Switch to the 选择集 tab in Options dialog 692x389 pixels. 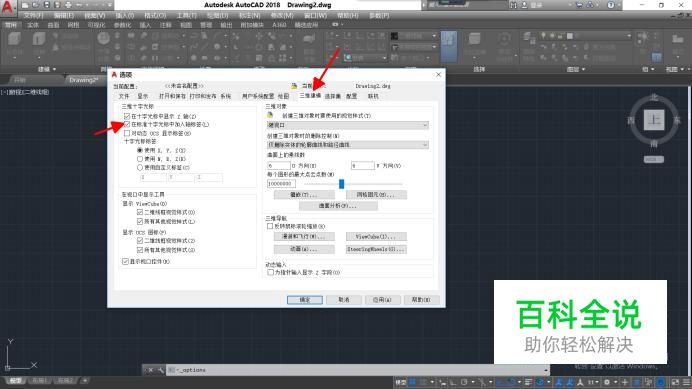[332, 96]
